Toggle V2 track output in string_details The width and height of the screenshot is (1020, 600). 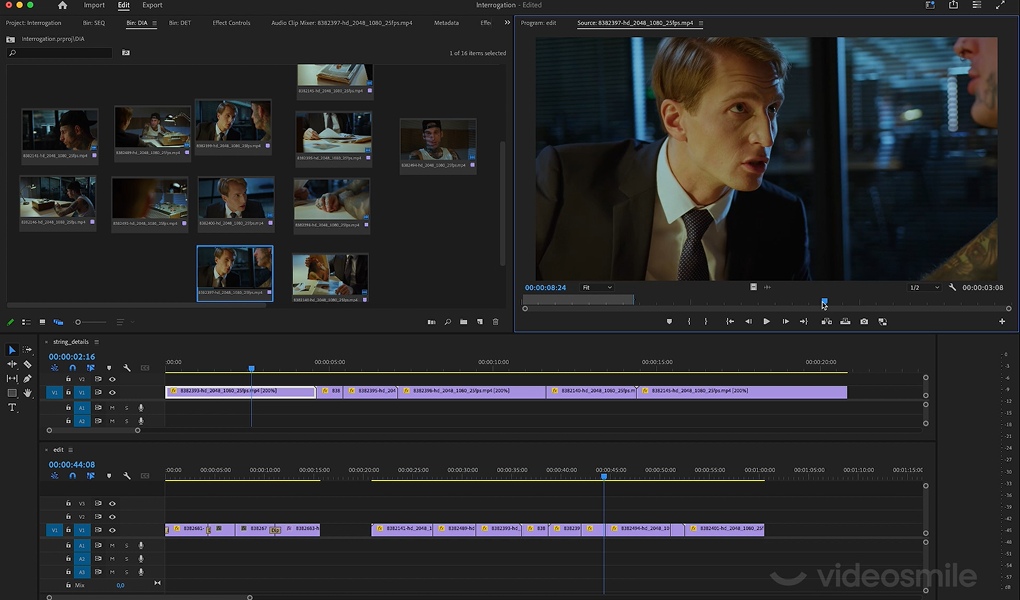(112, 379)
